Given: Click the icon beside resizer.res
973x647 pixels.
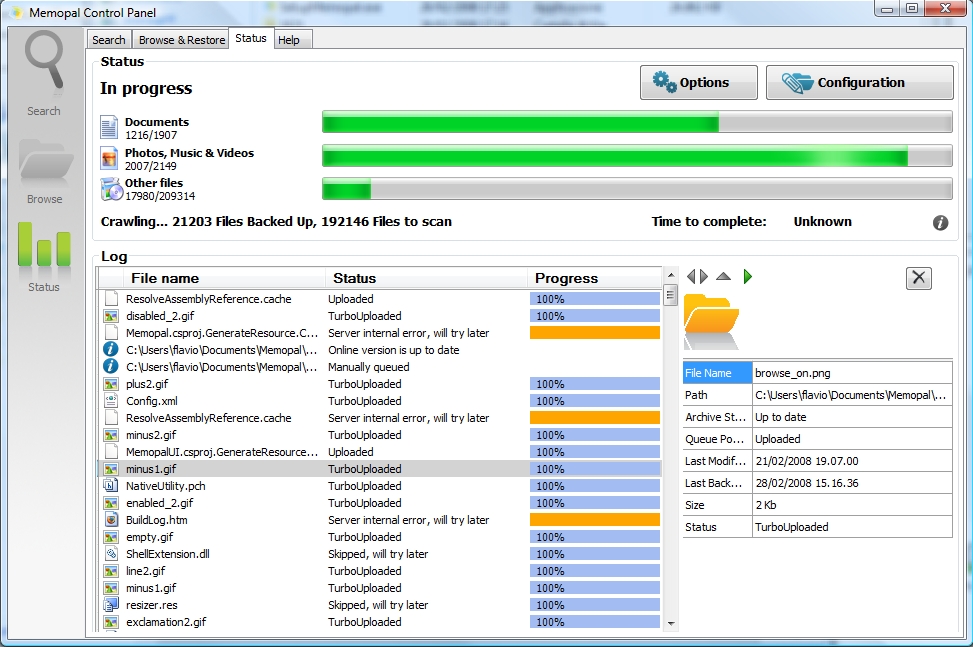Looking at the screenshot, I should [x=111, y=605].
